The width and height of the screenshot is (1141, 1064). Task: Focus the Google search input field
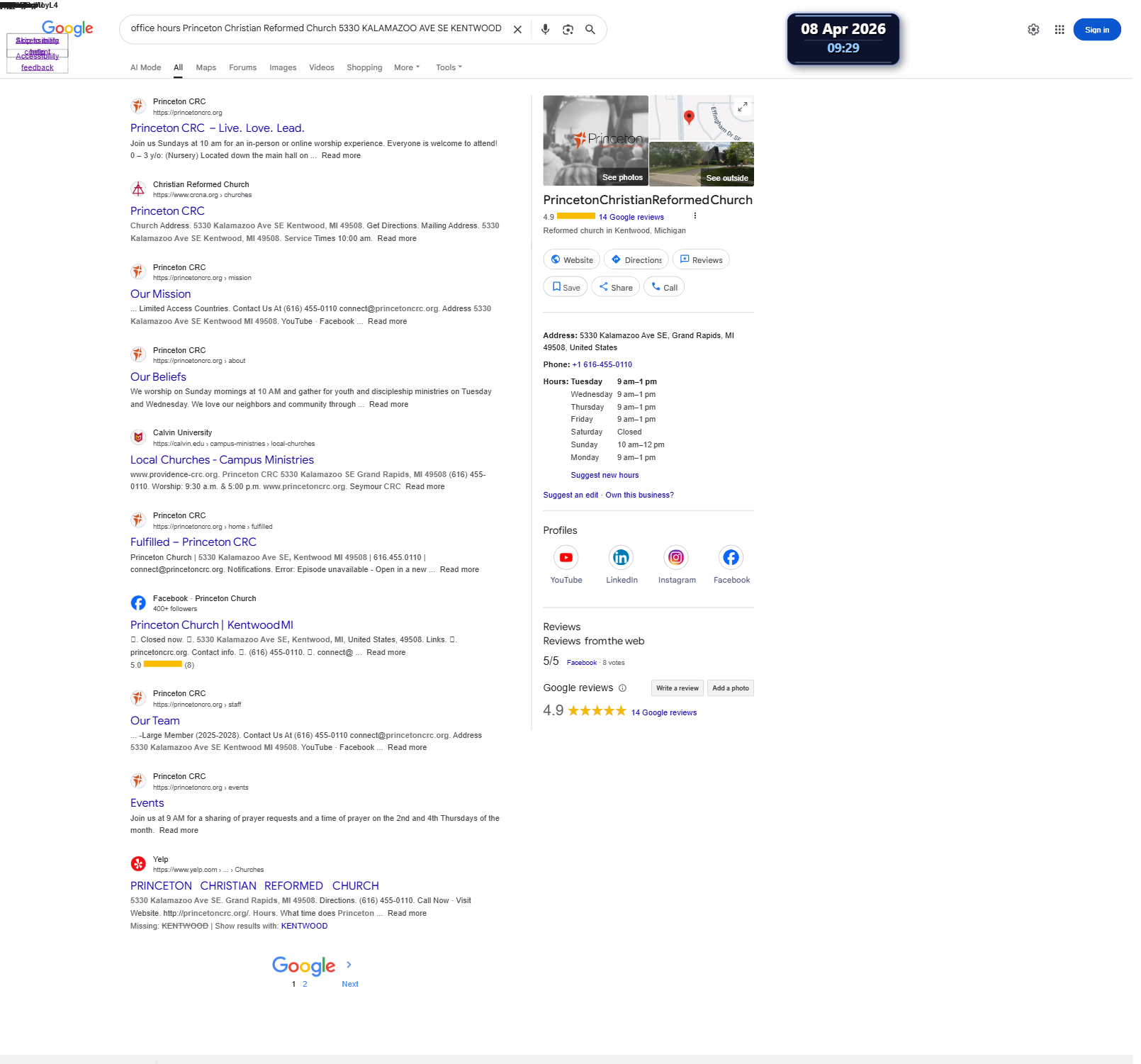[x=315, y=29]
